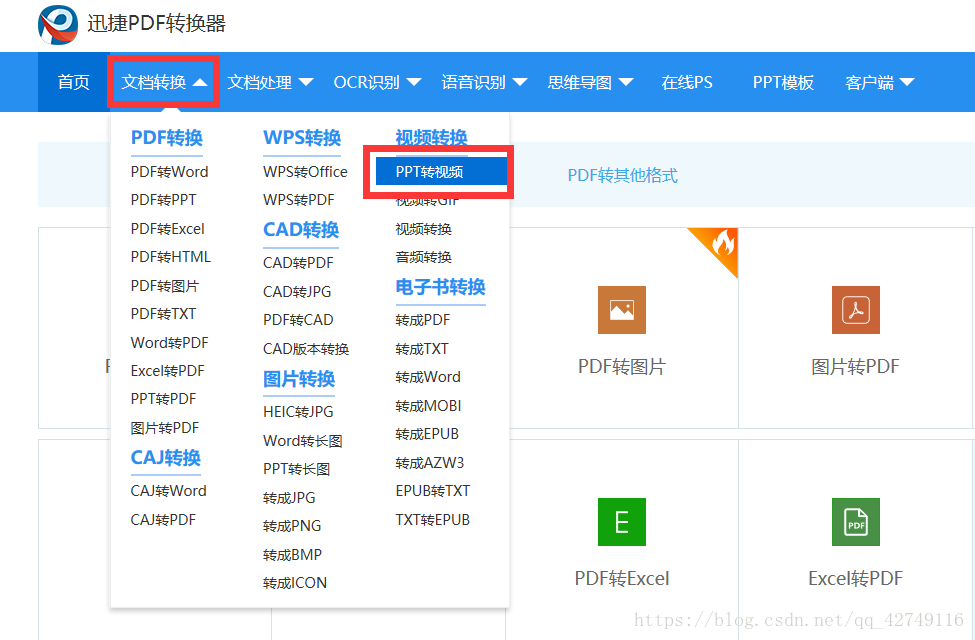Open the 首页 home tab

pyautogui.click(x=73, y=82)
